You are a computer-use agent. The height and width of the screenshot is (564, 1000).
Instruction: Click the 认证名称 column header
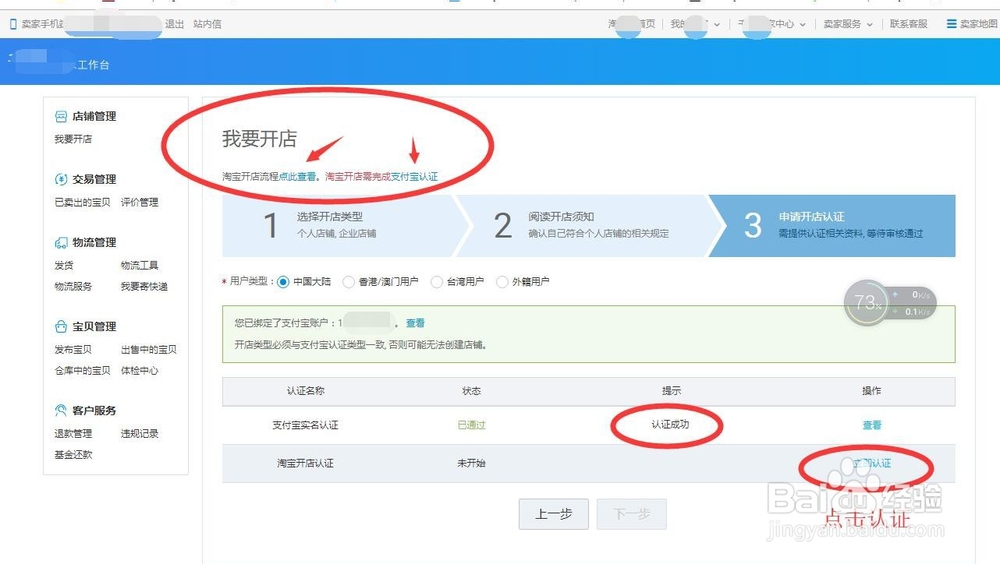[305, 391]
